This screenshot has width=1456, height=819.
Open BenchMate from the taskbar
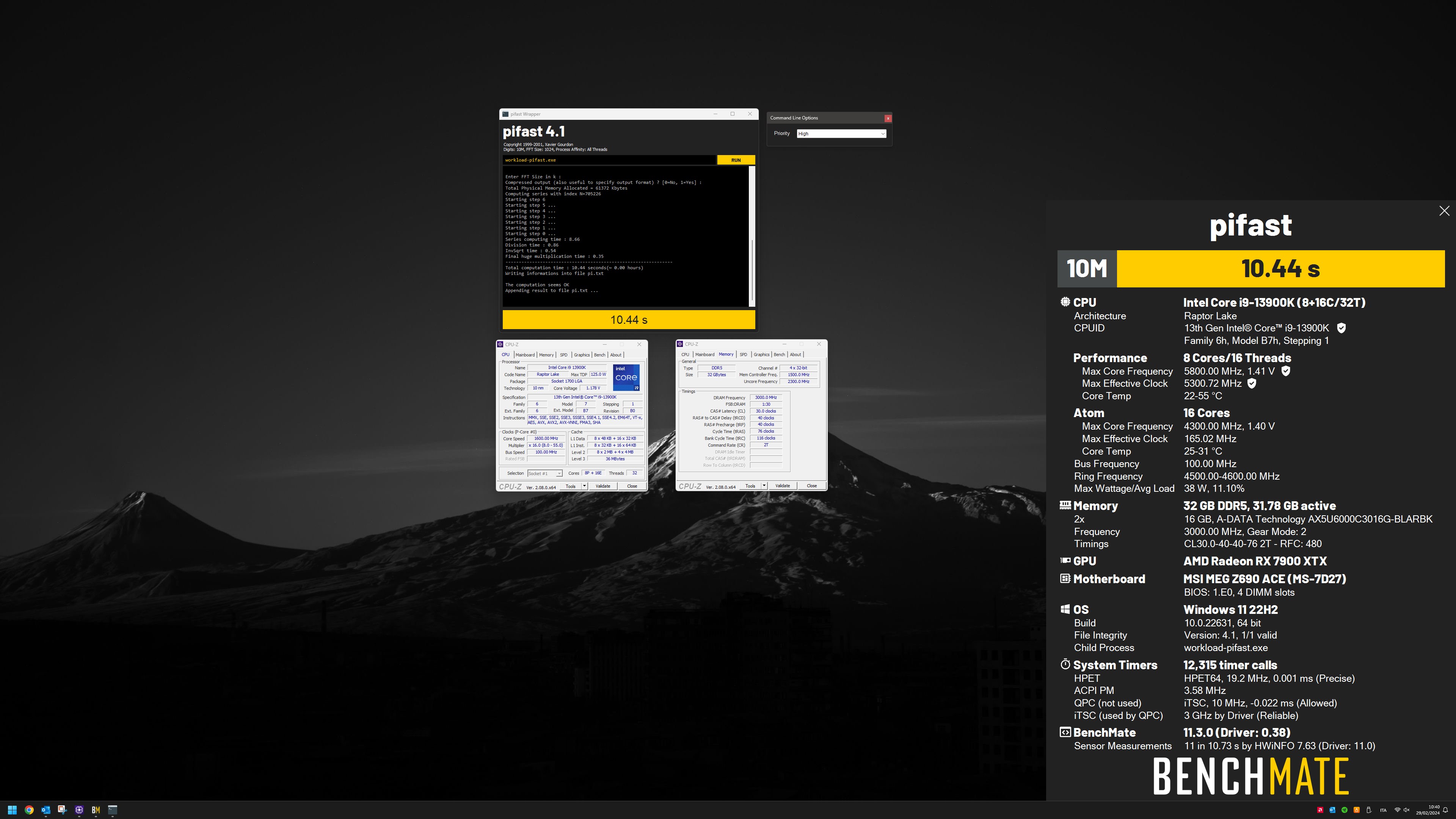click(x=96, y=810)
